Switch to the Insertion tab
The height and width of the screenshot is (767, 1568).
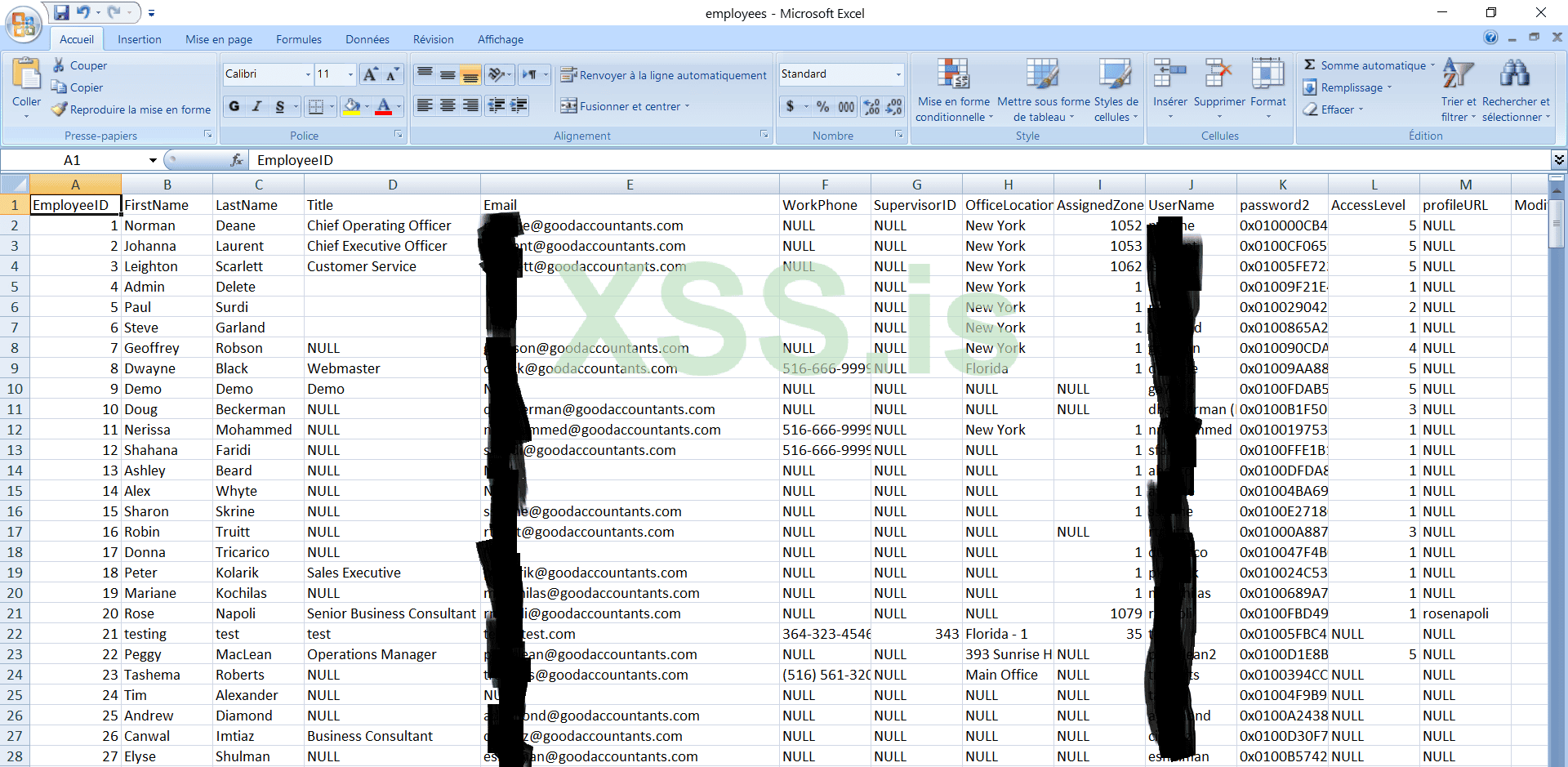click(140, 39)
